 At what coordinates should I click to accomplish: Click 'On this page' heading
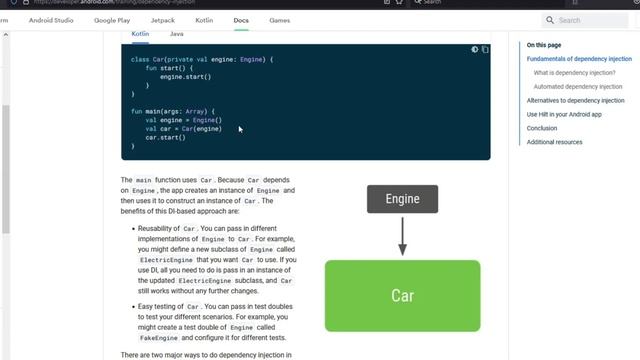pos(544,45)
